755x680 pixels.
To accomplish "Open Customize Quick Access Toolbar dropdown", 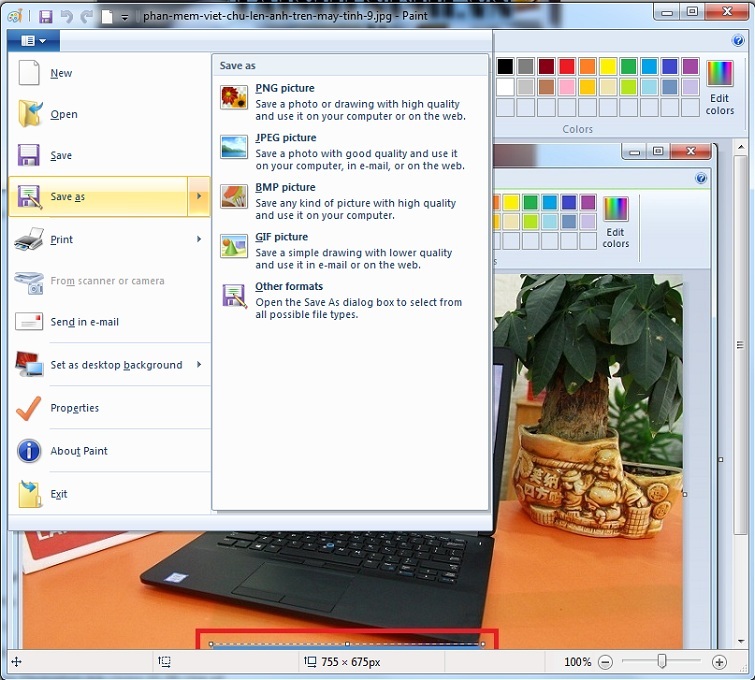I will click(x=125, y=17).
